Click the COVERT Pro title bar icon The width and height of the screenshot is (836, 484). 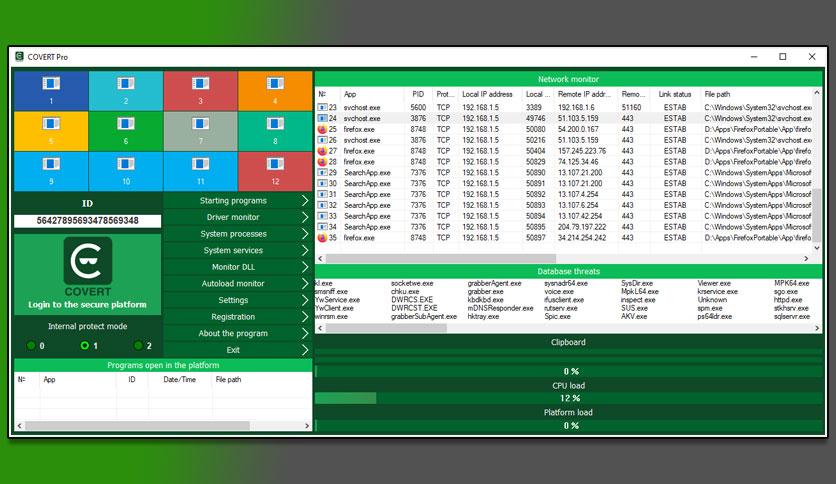pyautogui.click(x=20, y=57)
